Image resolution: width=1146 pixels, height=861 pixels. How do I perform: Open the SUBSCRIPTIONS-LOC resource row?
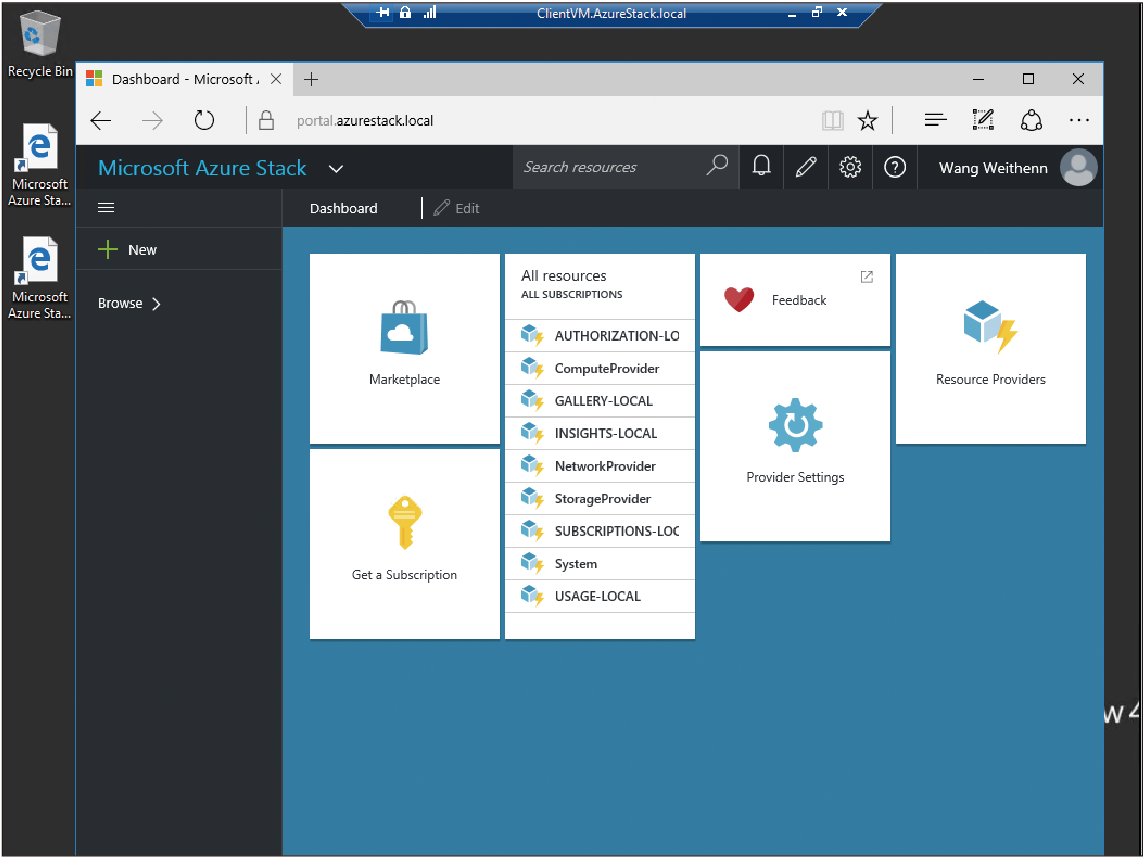pyautogui.click(x=599, y=531)
